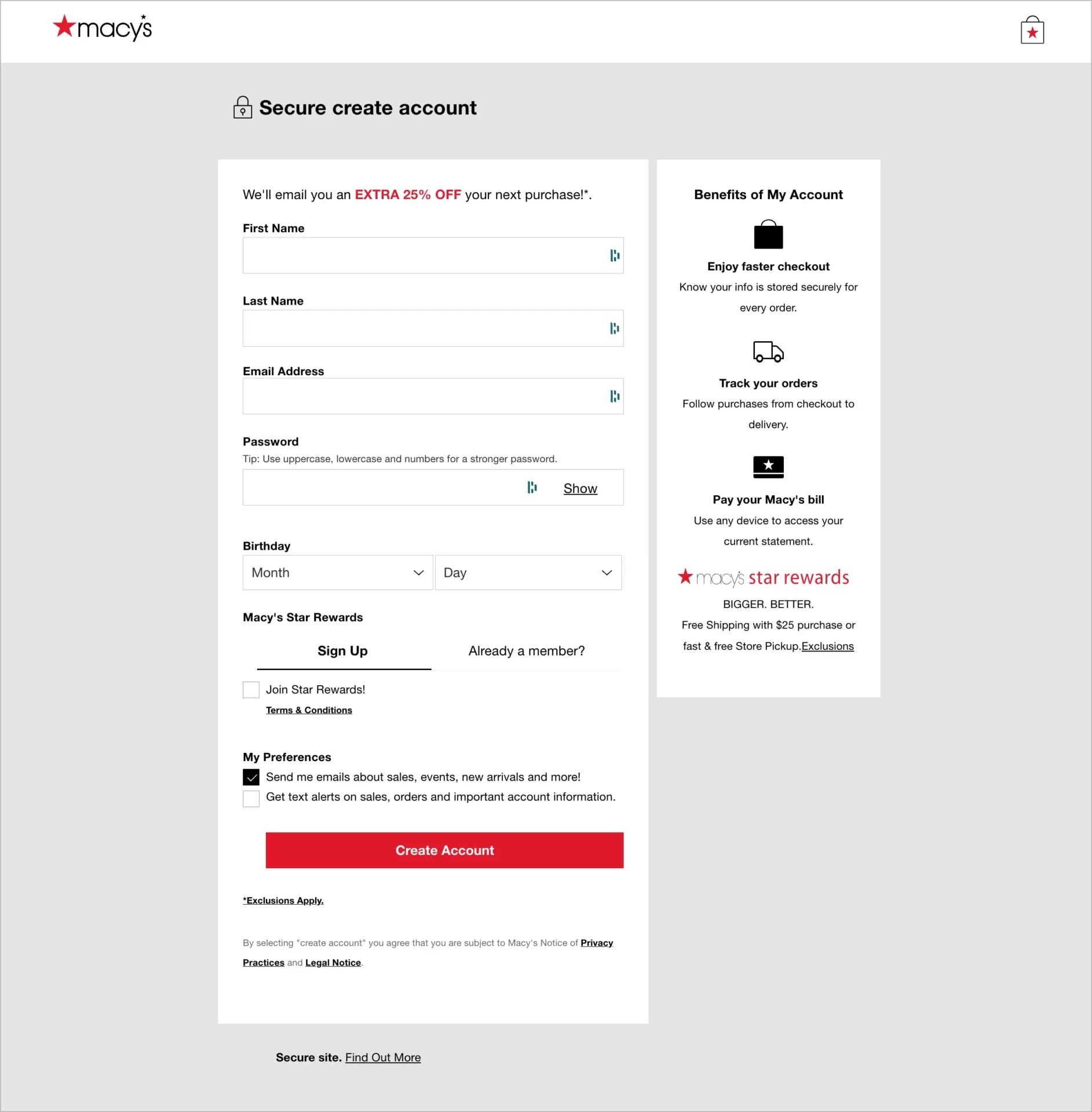Click the password manager icon in Email Address field
1092x1112 pixels.
click(x=614, y=396)
